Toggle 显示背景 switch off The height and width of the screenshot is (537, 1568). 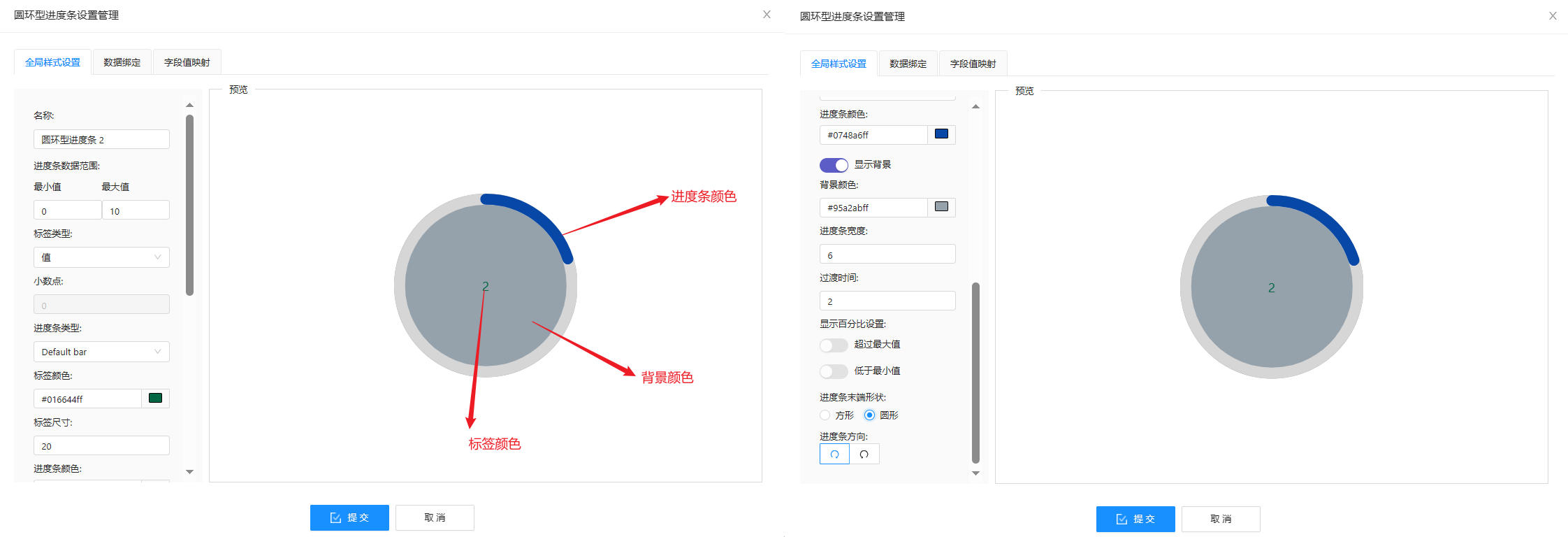coord(834,165)
